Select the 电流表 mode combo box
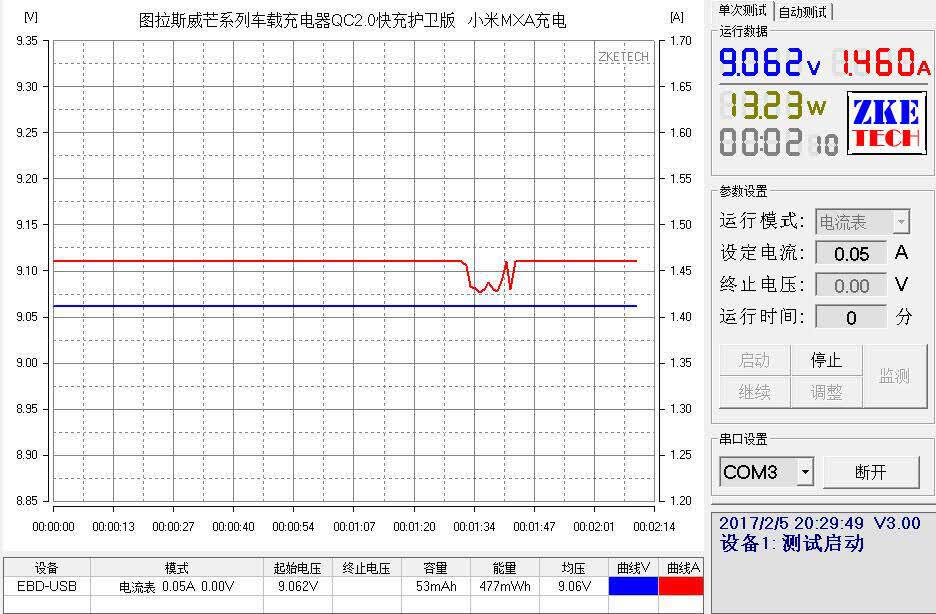Screen dimensions: 936x614 863,222
